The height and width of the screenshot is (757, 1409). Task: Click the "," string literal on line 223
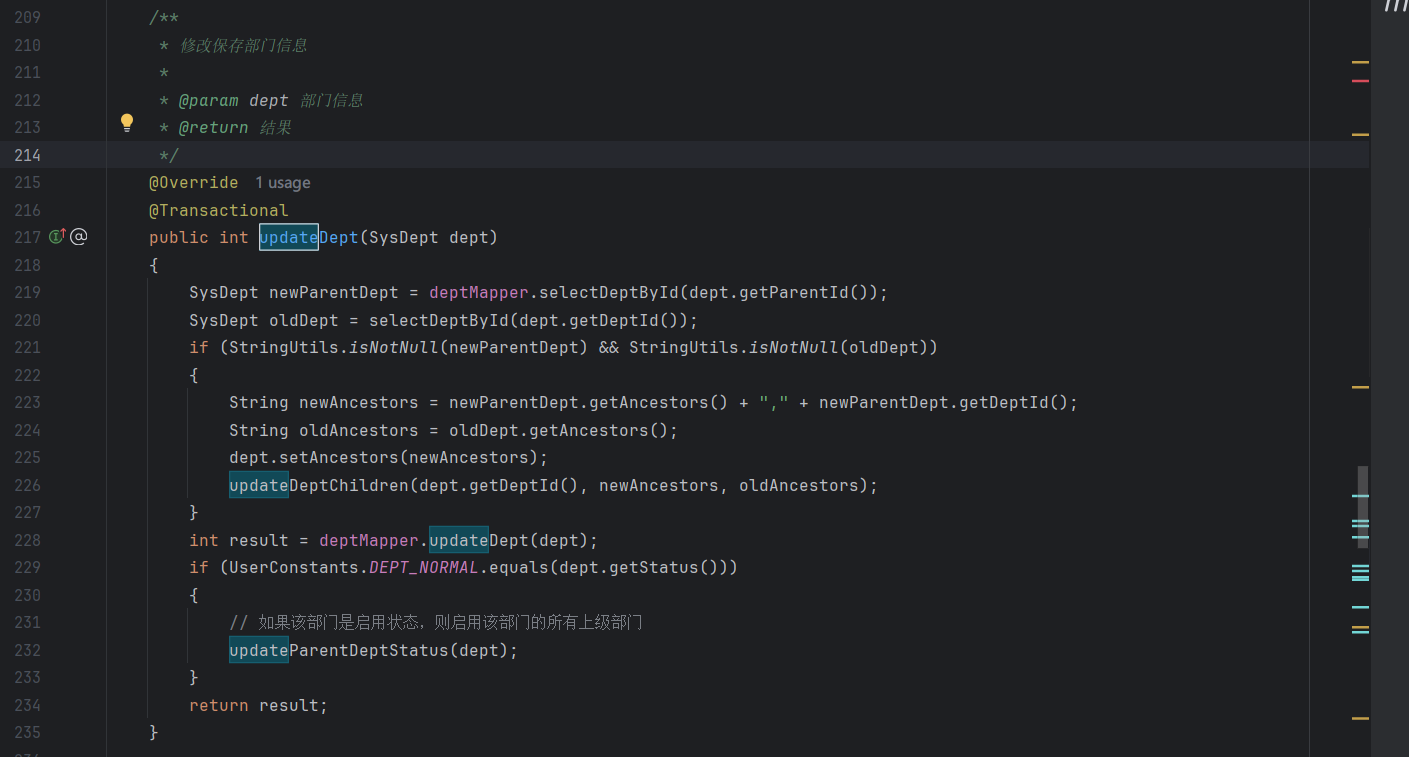[x=774, y=402]
